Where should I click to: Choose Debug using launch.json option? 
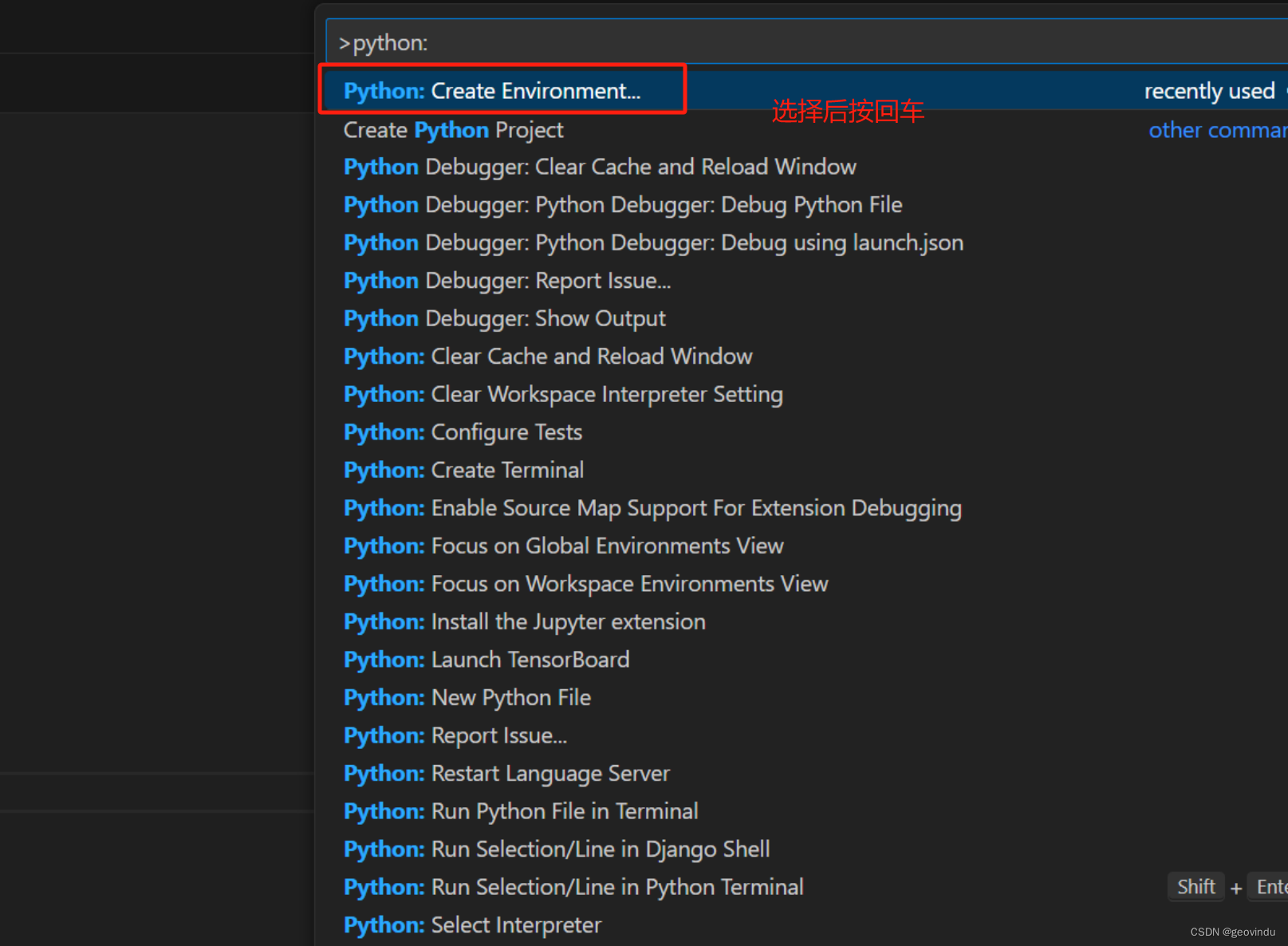652,242
